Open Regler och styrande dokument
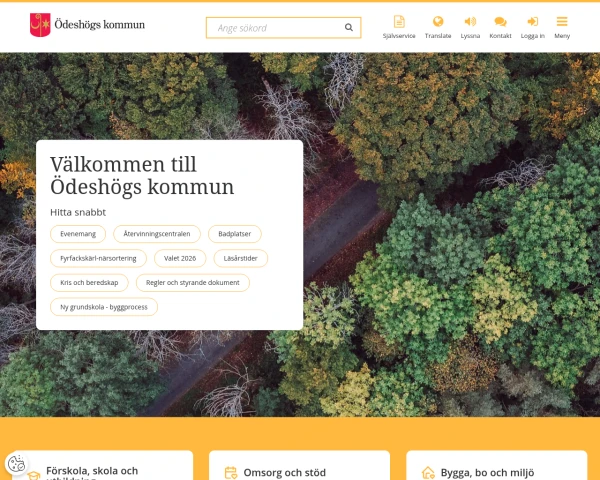 tap(193, 283)
